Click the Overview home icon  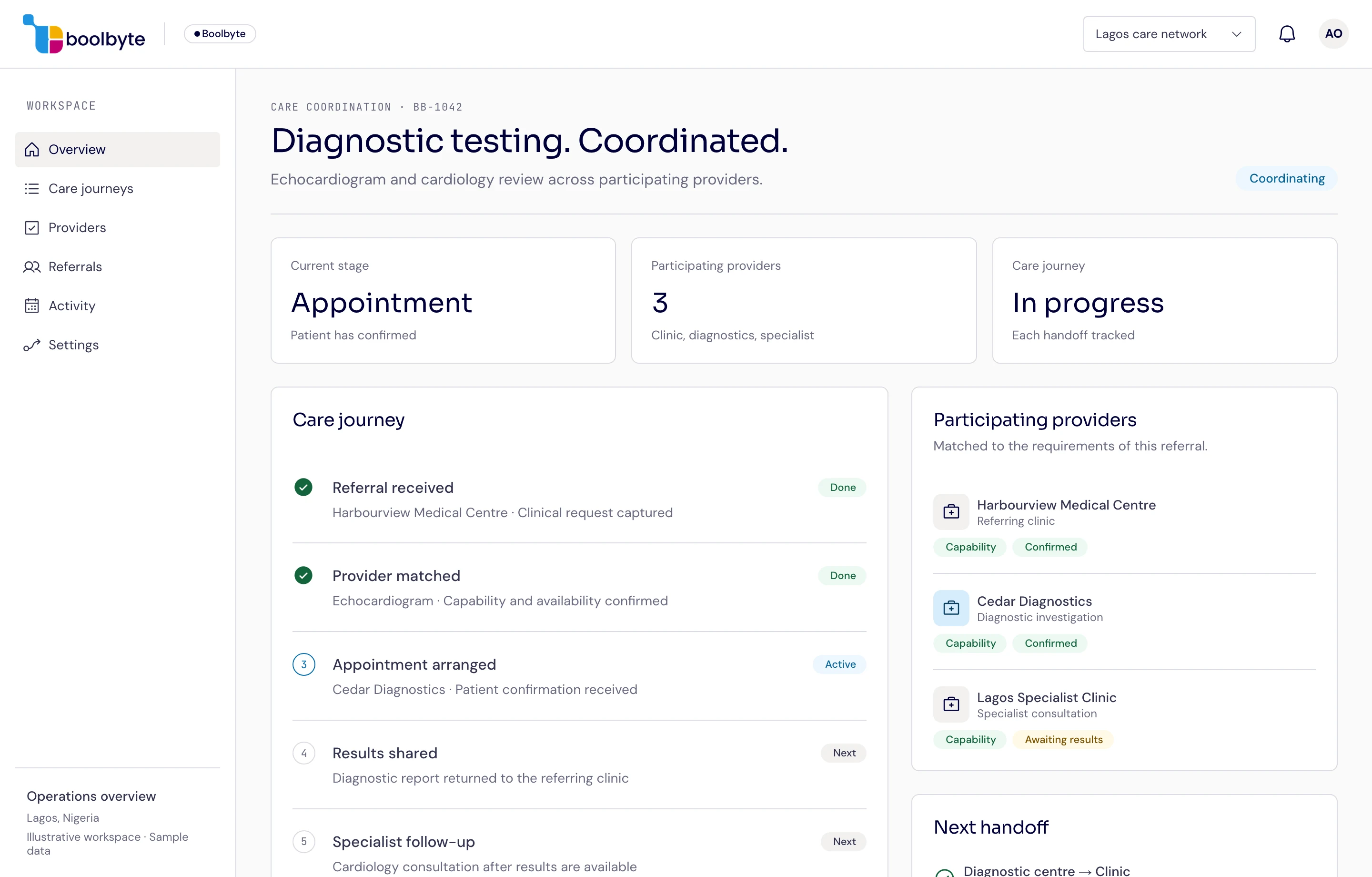[x=32, y=149]
